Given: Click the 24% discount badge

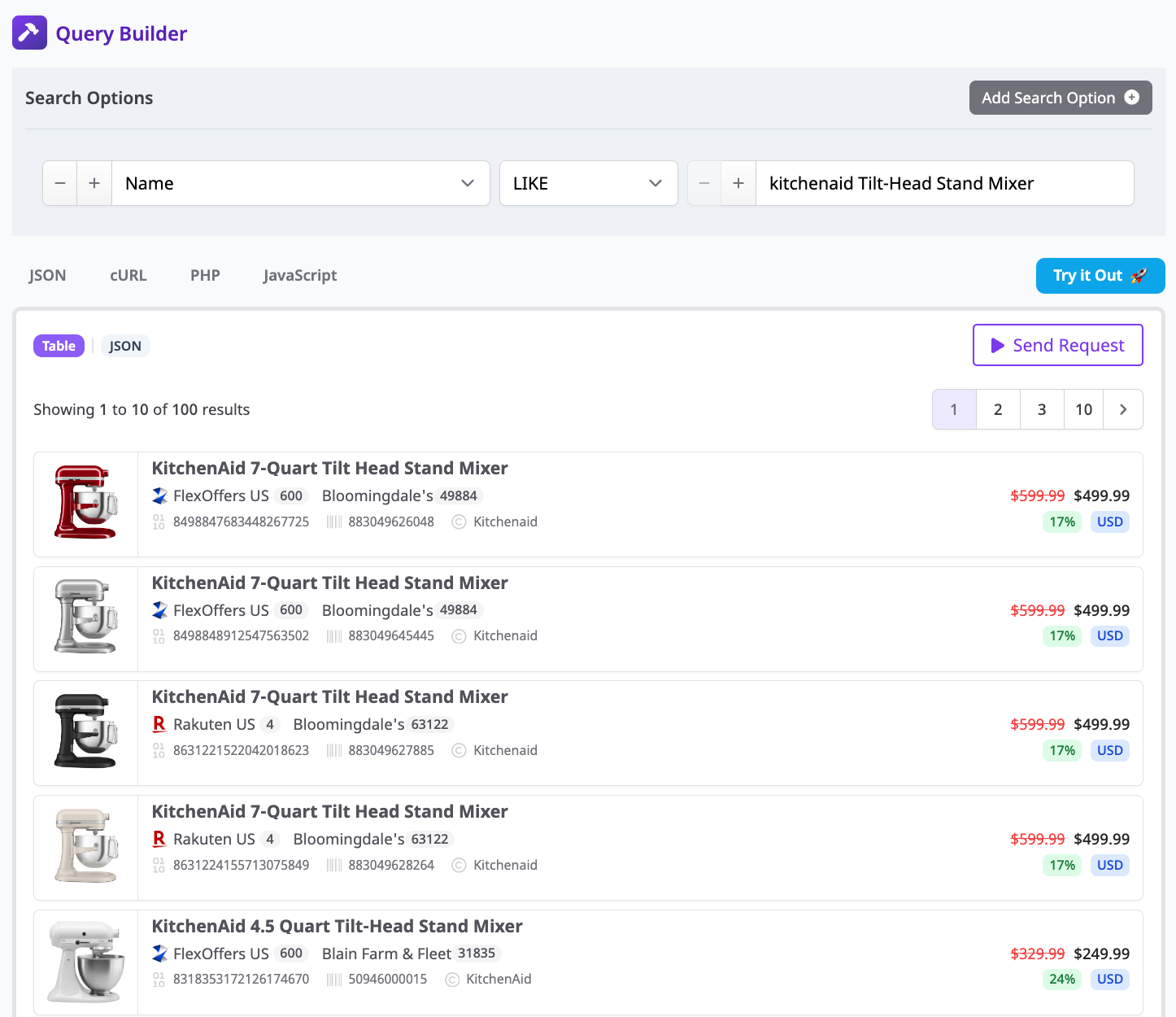Looking at the screenshot, I should point(1062,979).
